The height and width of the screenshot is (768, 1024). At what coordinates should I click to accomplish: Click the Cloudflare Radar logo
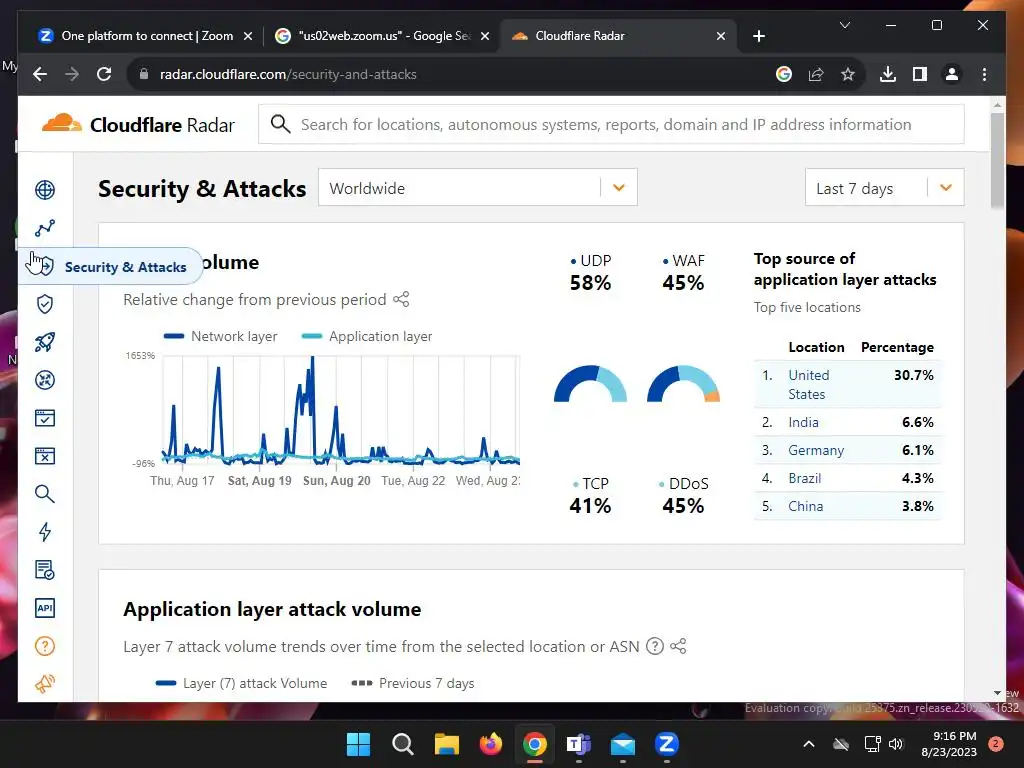(138, 124)
